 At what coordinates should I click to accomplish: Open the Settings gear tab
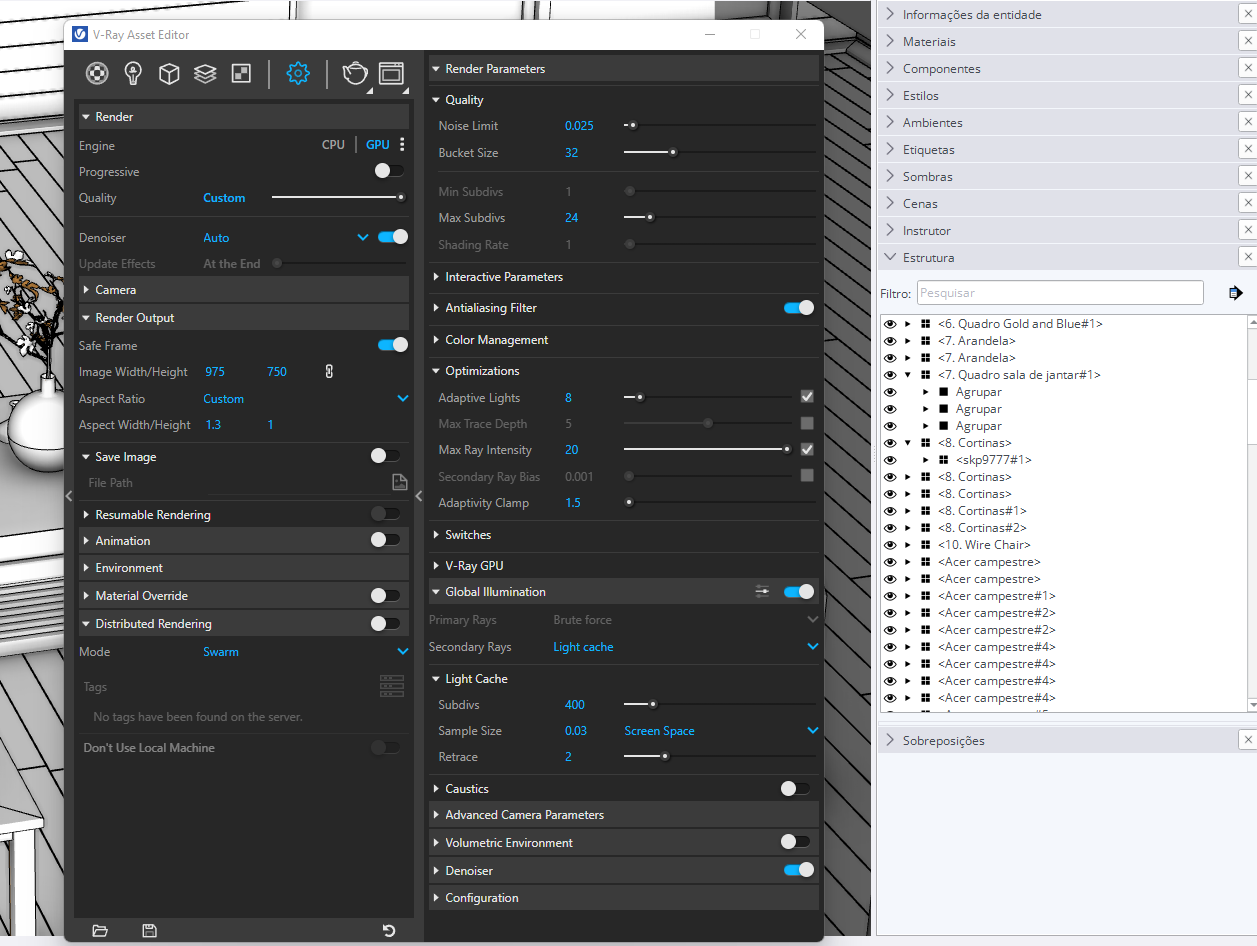pyautogui.click(x=298, y=73)
